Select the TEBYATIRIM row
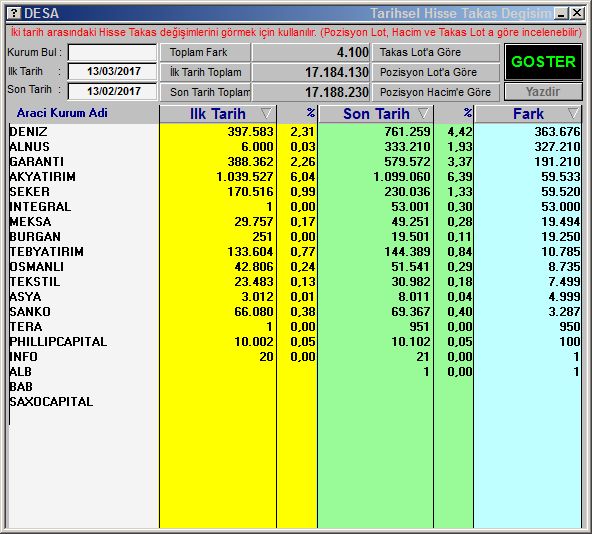This screenshot has width=592, height=534. pos(295,252)
